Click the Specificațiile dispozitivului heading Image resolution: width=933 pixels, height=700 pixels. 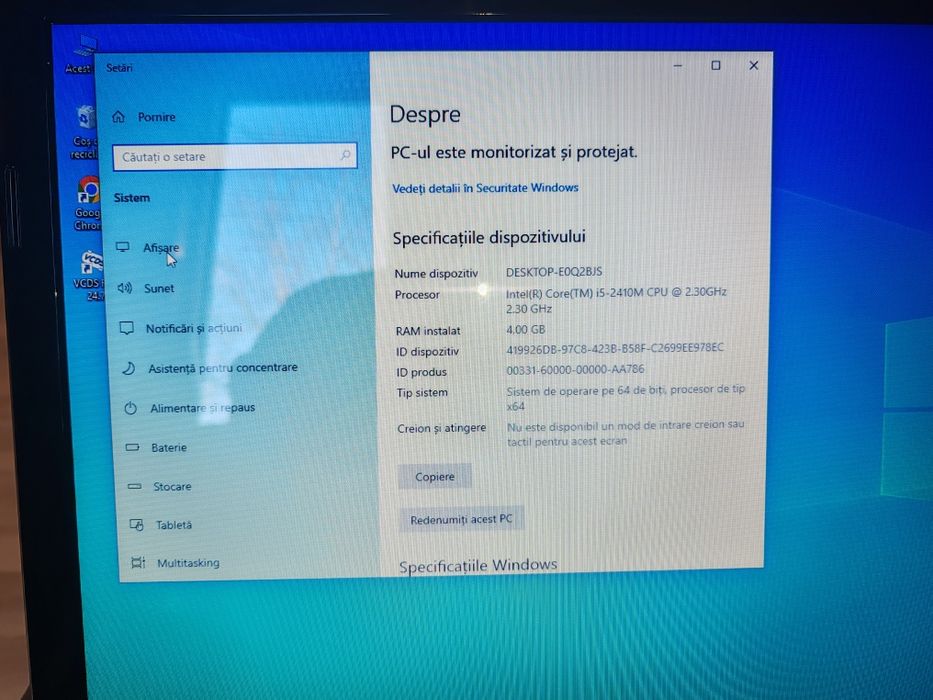coord(489,237)
